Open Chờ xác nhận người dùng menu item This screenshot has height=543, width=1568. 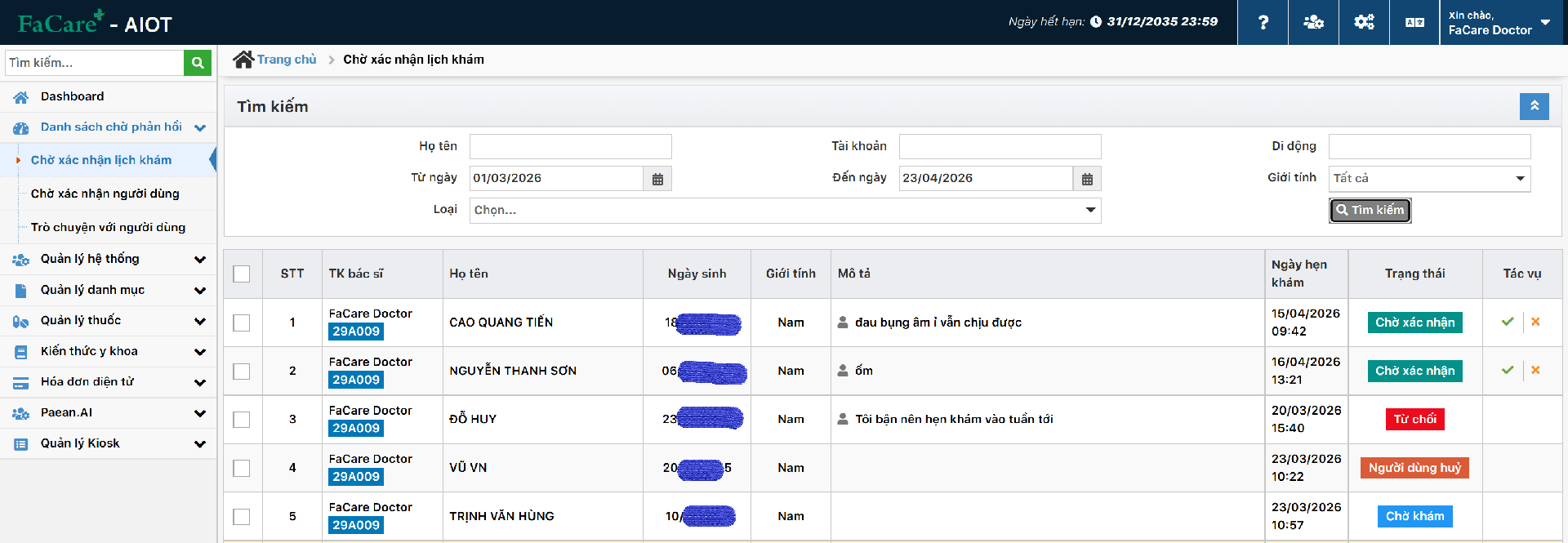point(105,194)
